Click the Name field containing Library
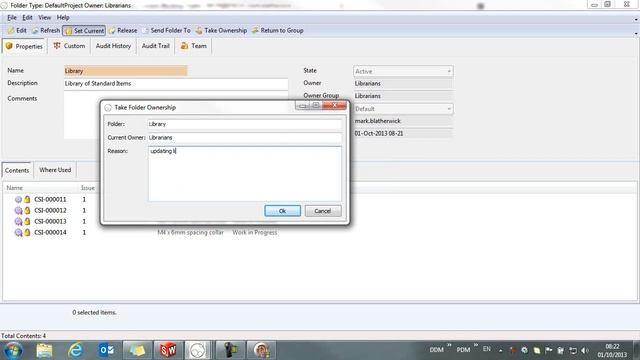 pyautogui.click(x=125, y=71)
